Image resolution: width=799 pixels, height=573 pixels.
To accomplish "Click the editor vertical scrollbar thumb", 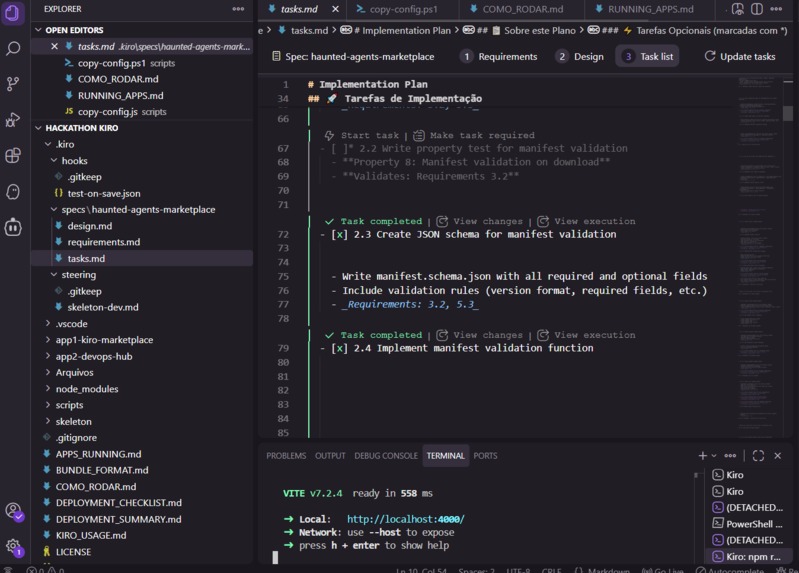I will click(x=788, y=113).
